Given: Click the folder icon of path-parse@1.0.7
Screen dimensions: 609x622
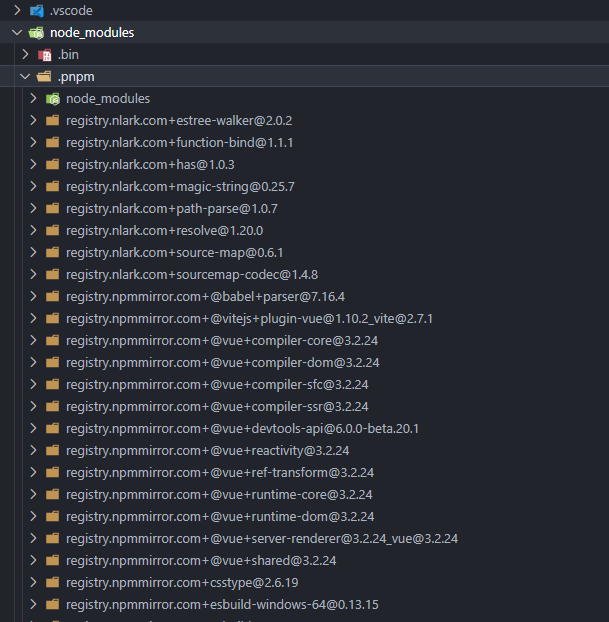Looking at the screenshot, I should (52, 209).
